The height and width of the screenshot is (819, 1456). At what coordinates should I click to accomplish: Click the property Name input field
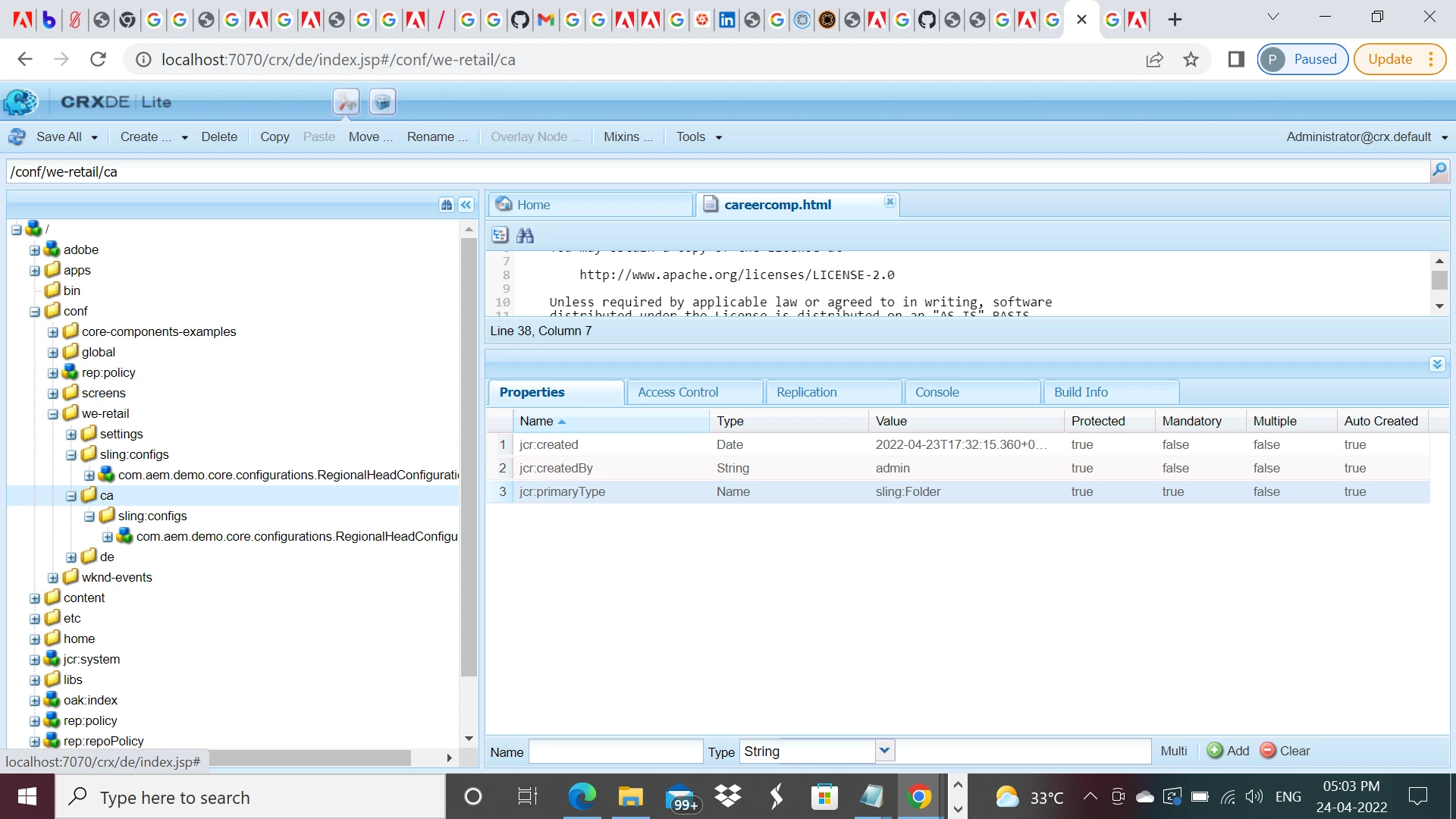615,752
